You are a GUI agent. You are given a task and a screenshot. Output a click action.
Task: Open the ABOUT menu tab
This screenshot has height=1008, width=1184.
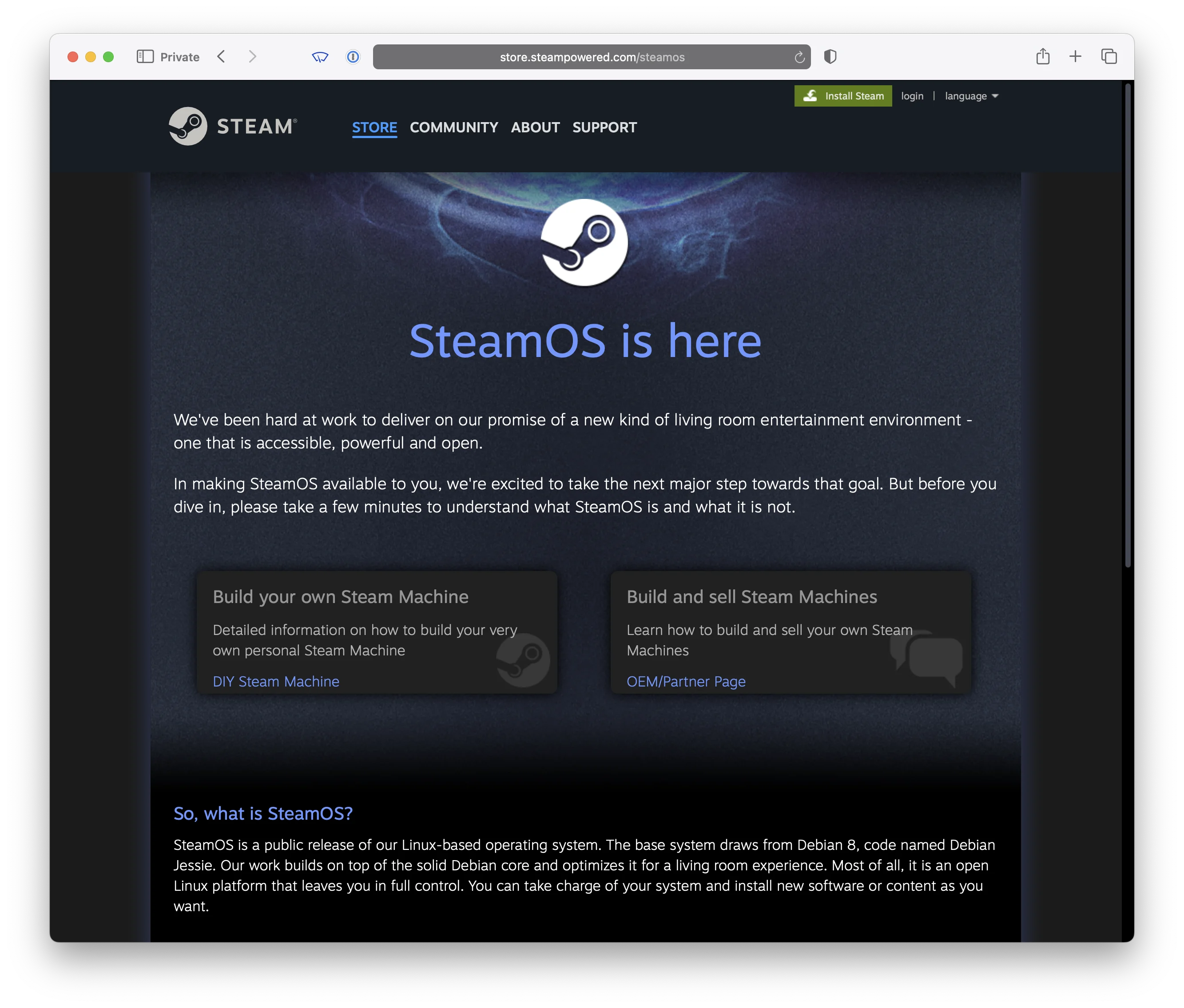pyautogui.click(x=535, y=127)
